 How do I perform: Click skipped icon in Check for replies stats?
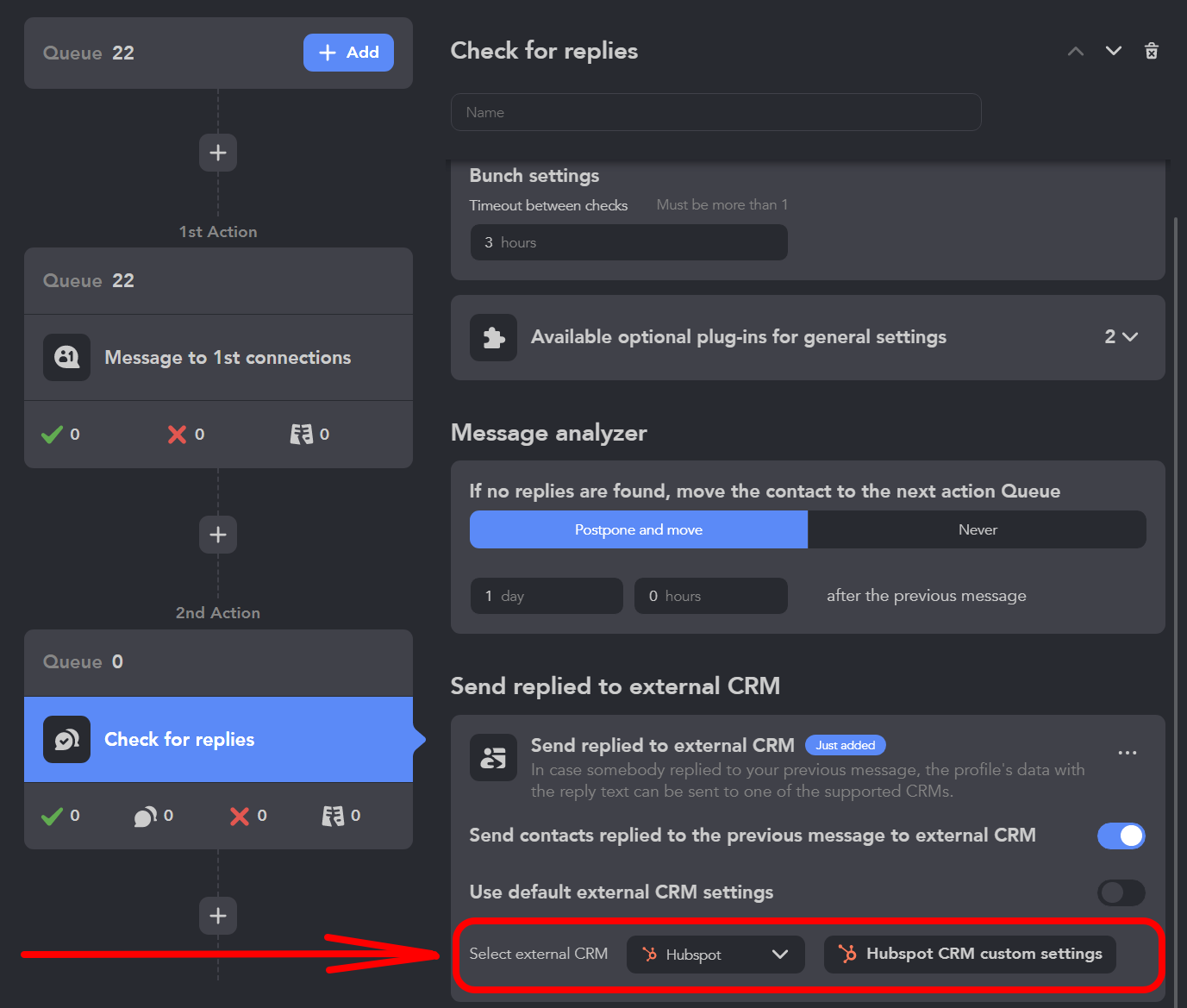[333, 816]
